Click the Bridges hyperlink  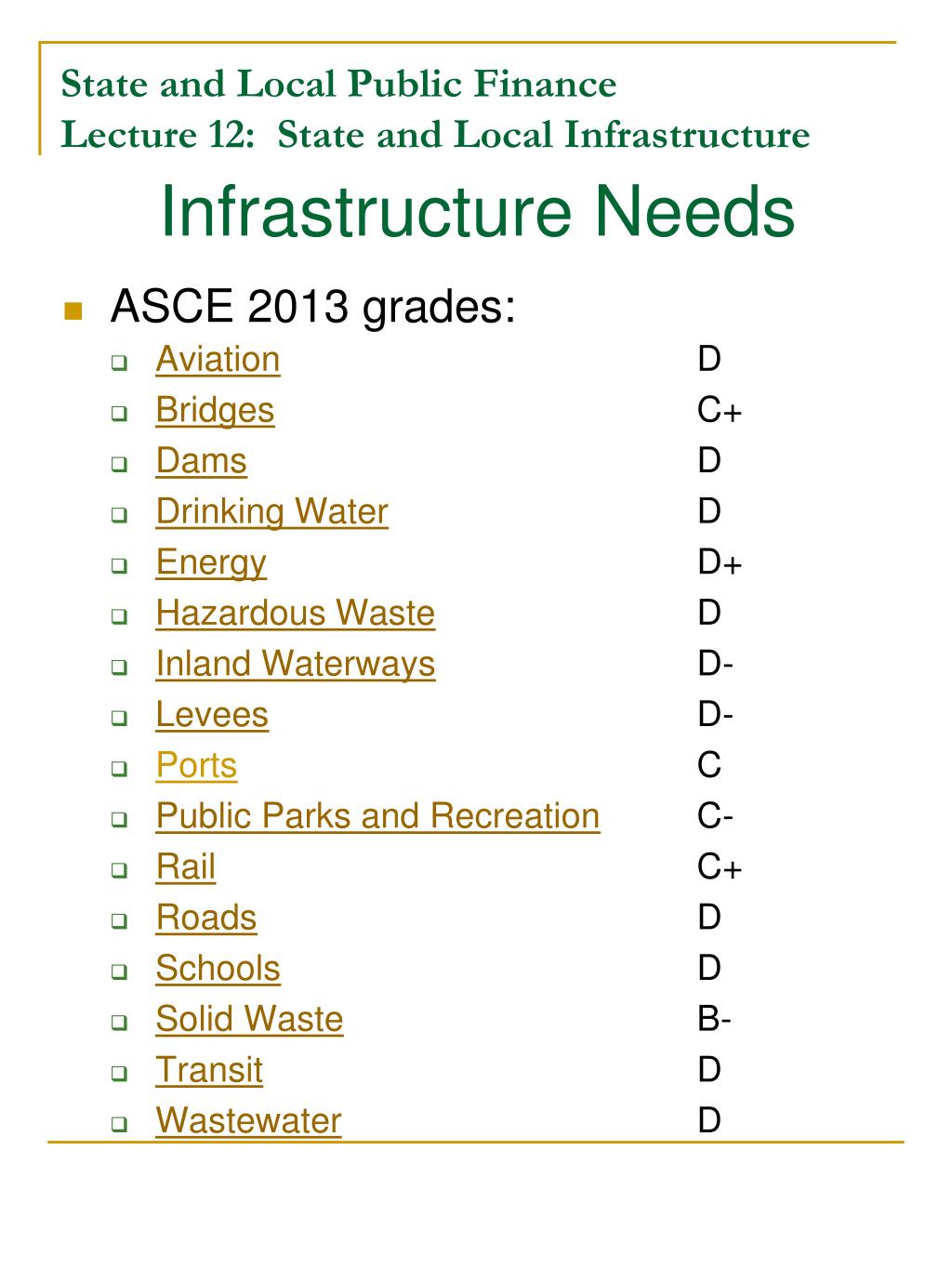pyautogui.click(x=215, y=411)
